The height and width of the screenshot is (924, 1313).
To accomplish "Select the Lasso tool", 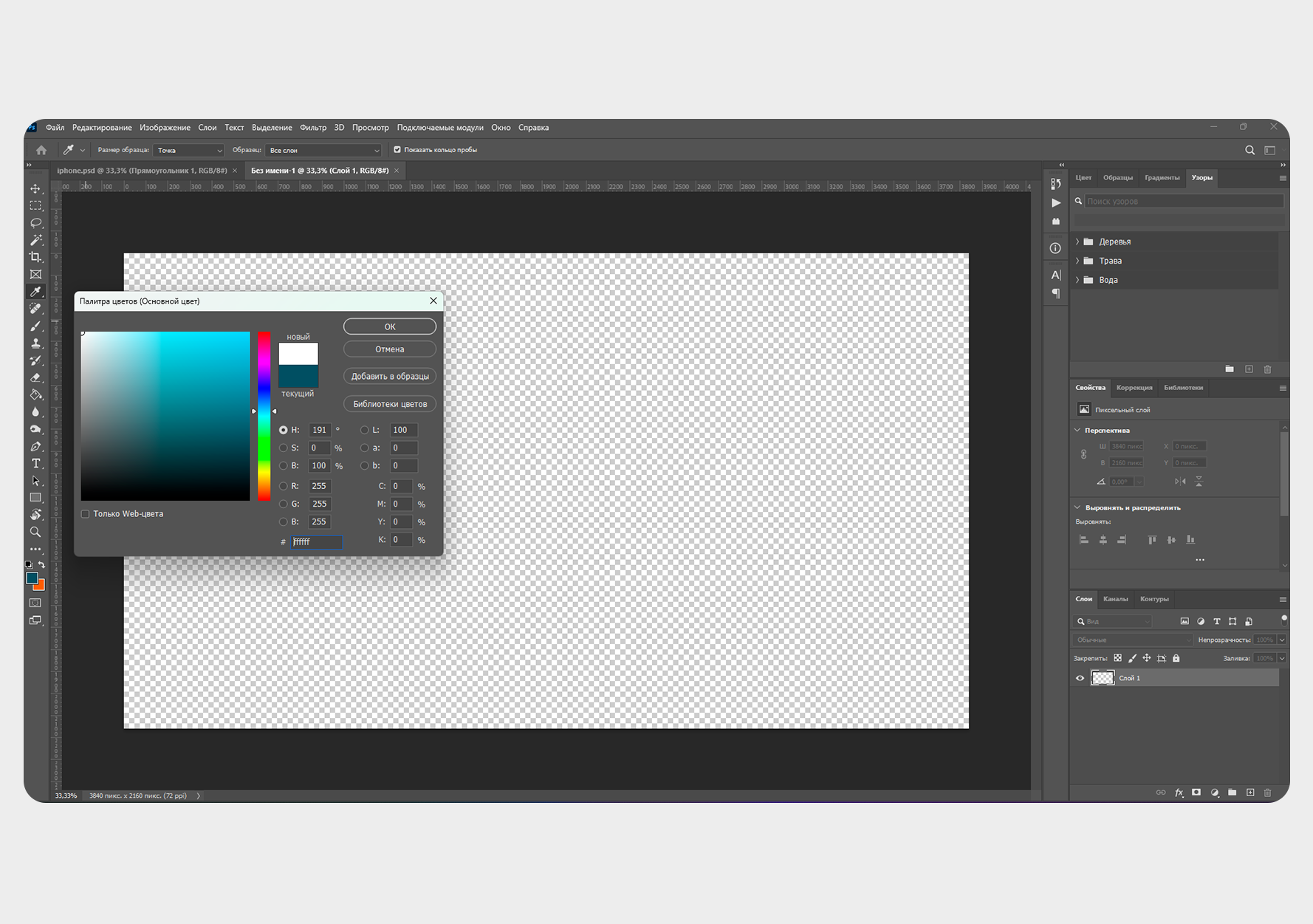I will (35, 222).
